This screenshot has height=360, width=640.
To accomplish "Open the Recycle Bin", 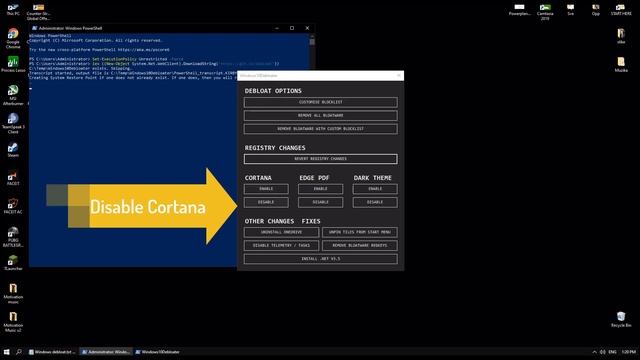I will click(621, 319).
